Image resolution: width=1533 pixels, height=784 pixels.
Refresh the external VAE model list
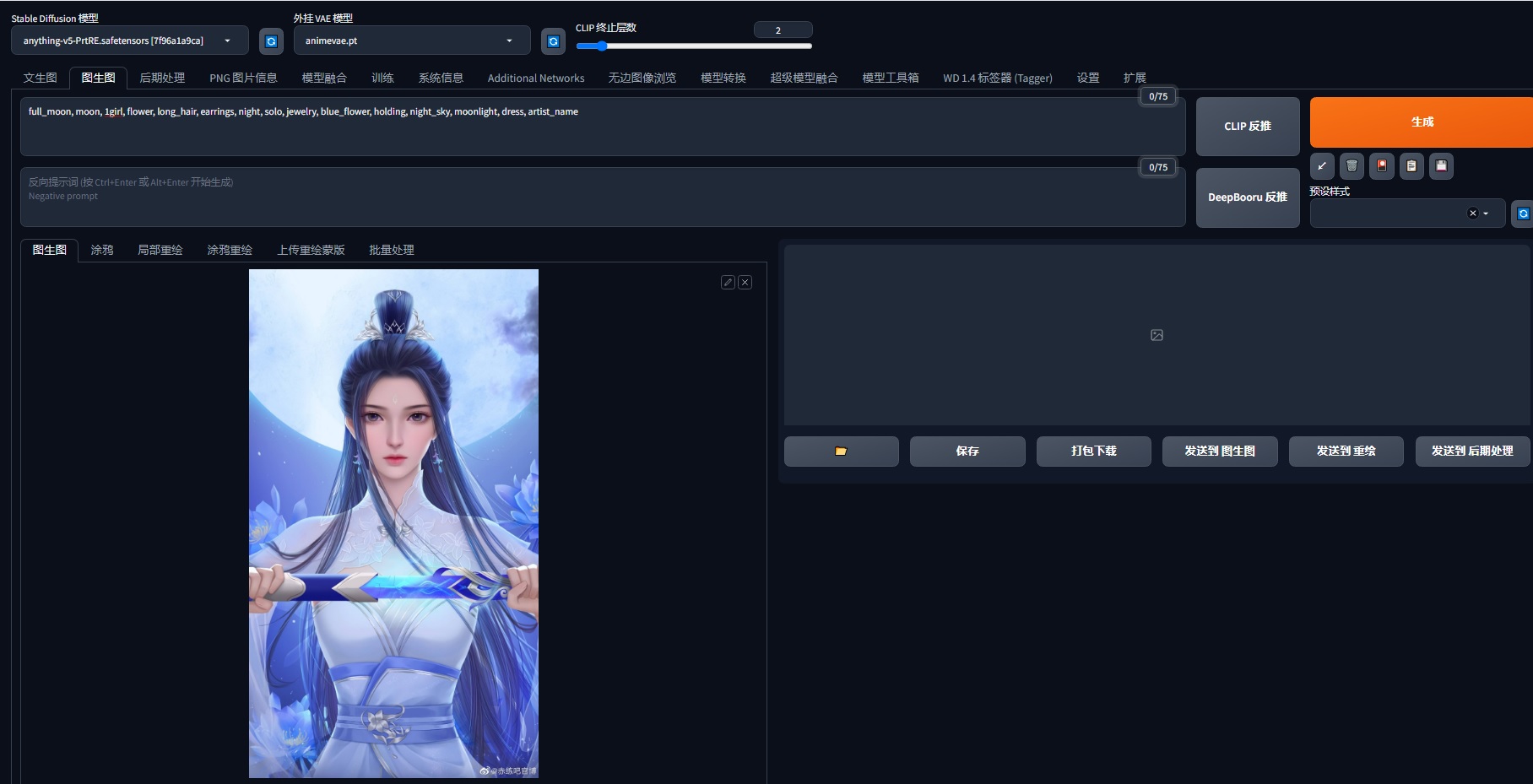(552, 40)
